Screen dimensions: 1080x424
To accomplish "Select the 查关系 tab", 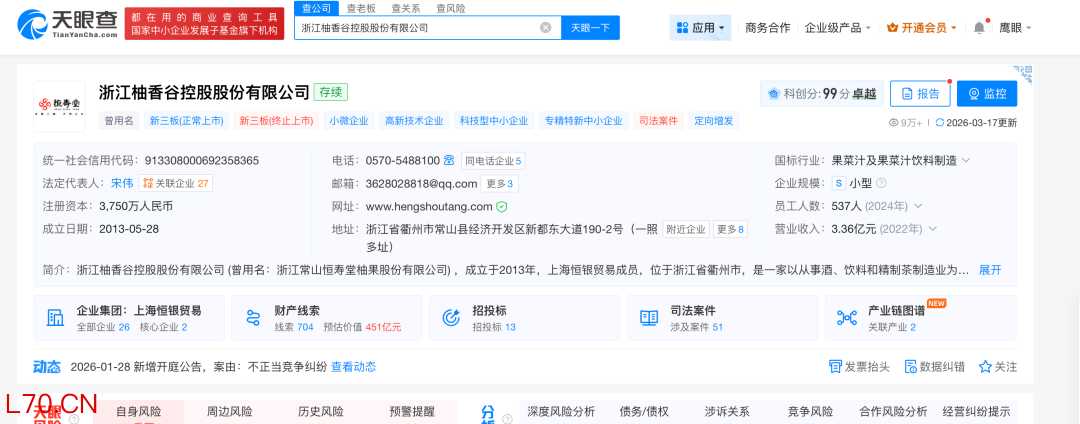I will (x=406, y=8).
